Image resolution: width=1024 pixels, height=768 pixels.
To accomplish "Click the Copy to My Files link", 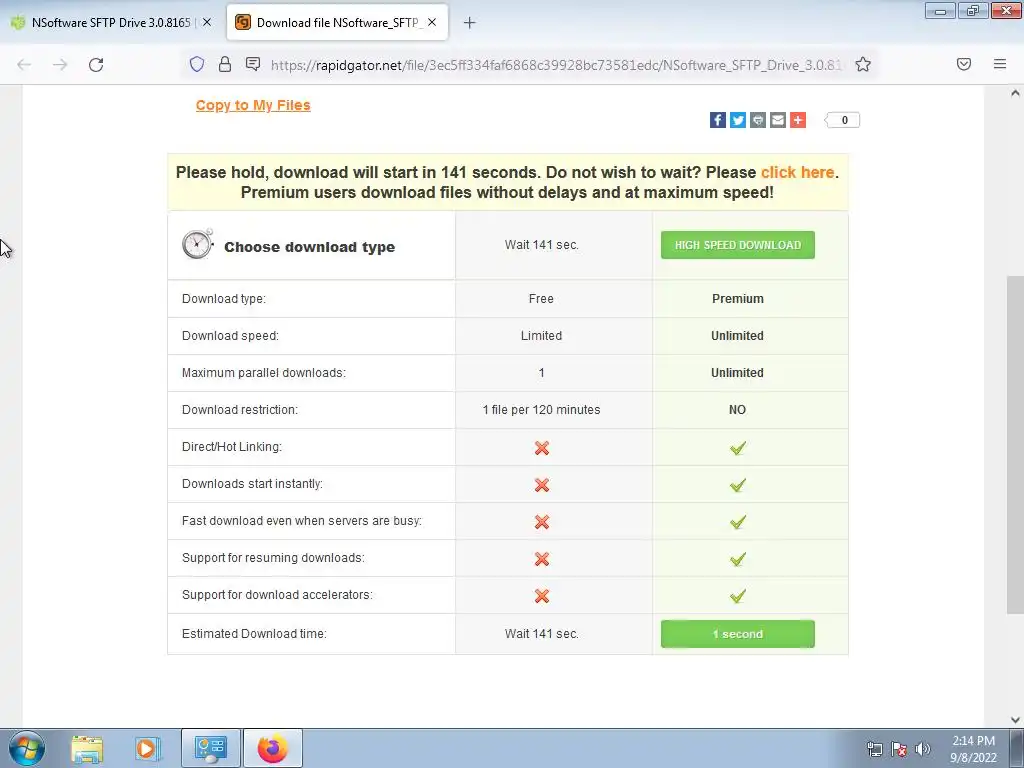I will coord(253,105).
